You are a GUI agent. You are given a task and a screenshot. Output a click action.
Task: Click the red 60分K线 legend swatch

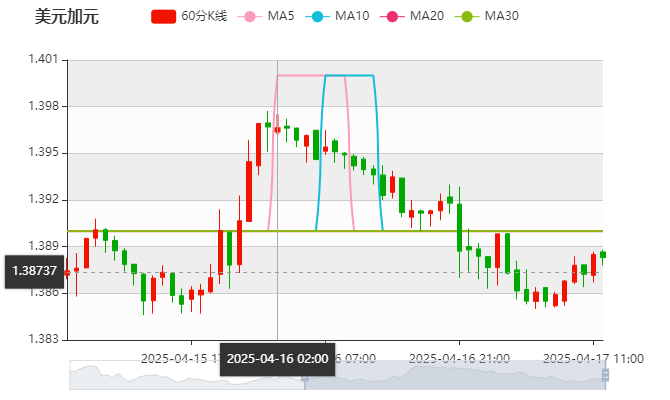163,17
